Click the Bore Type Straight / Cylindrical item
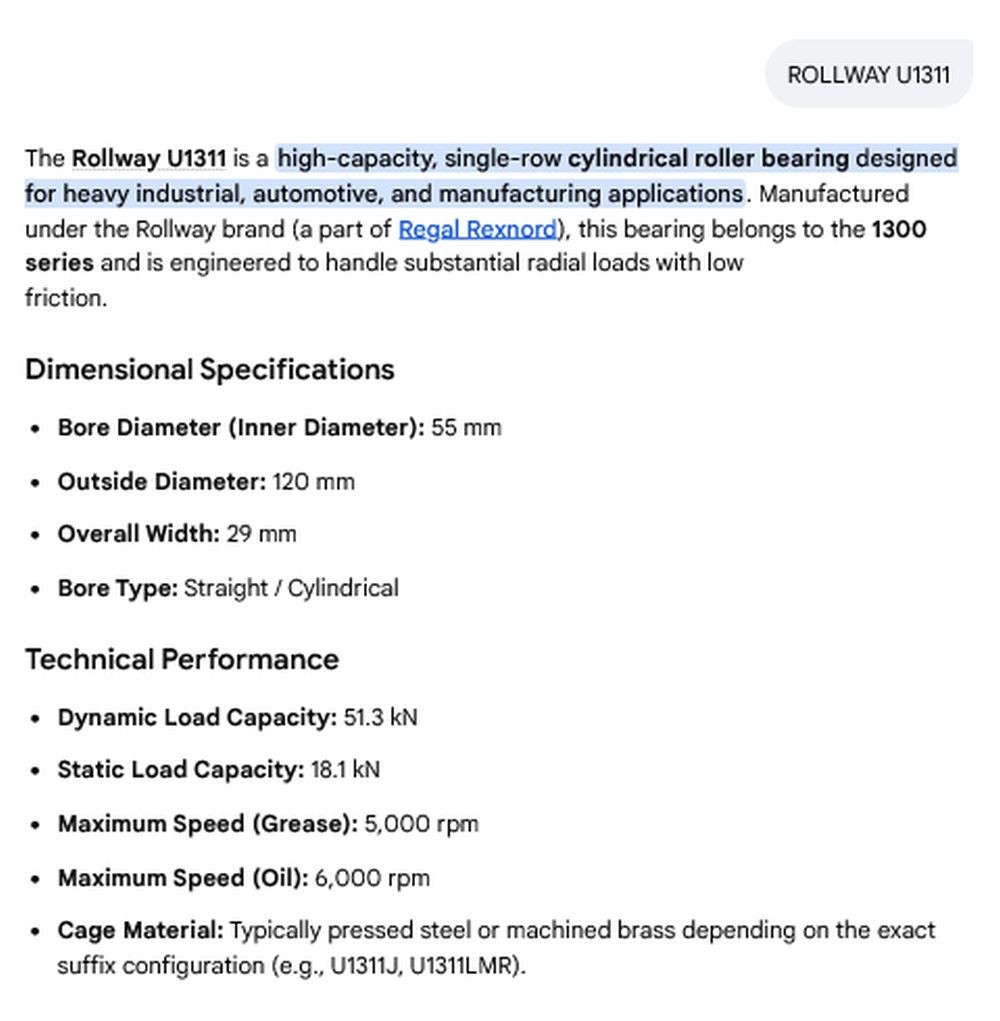The image size is (1000, 1021). pyautogui.click(x=228, y=588)
